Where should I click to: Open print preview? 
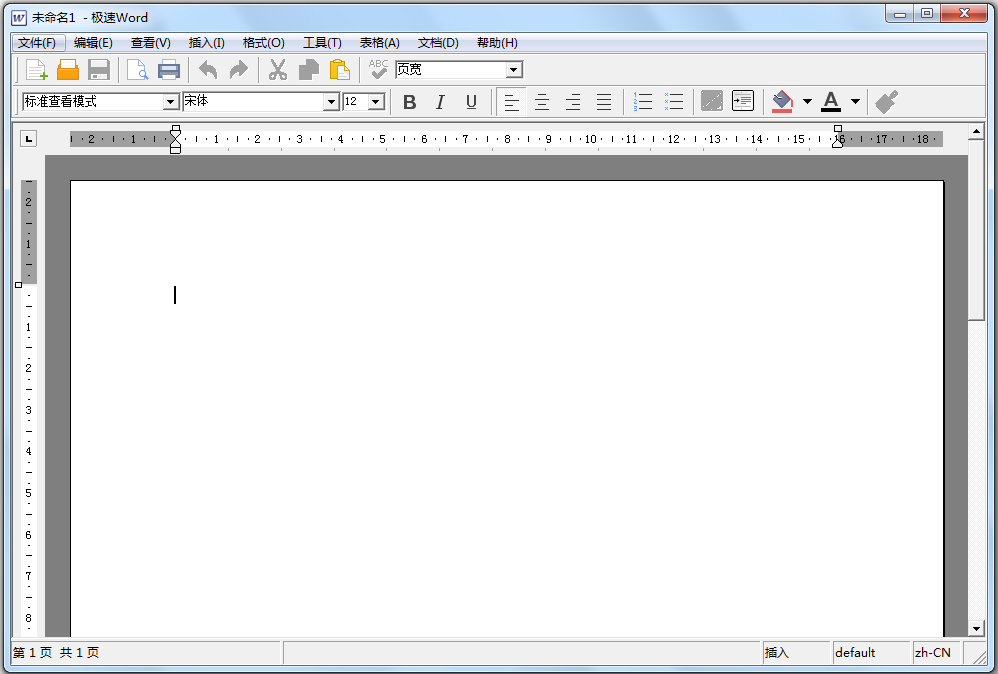coord(138,69)
